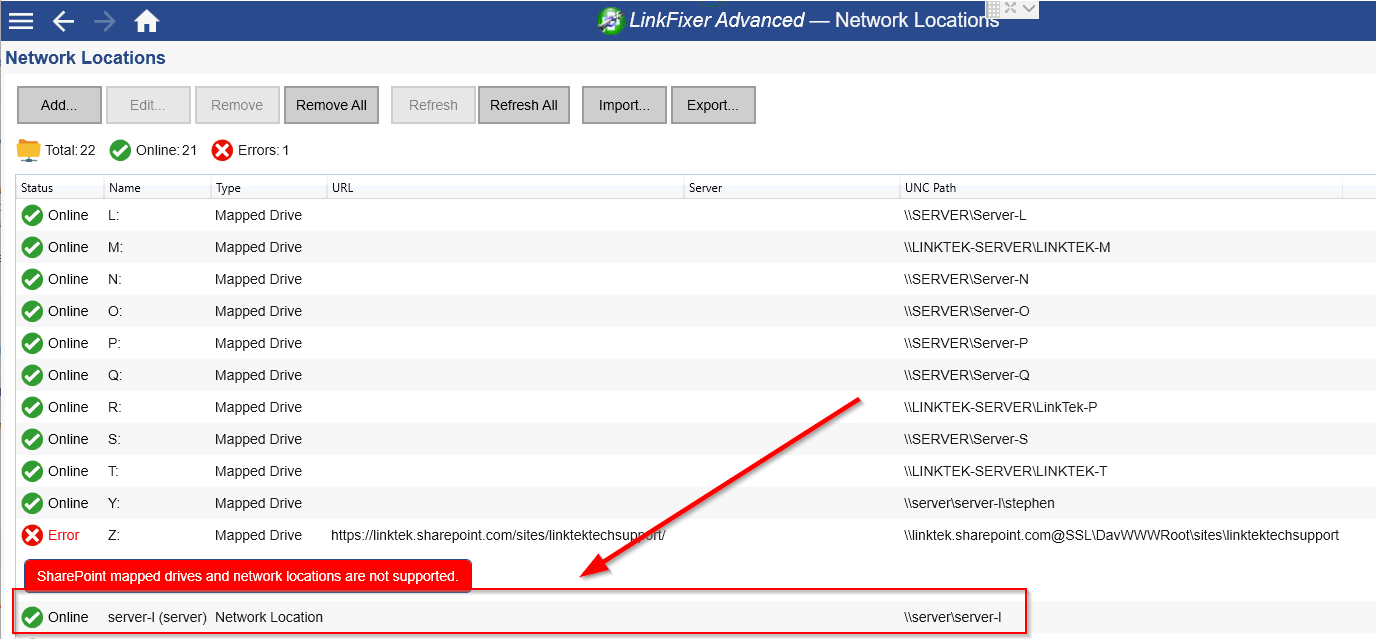Sort by the URL column header
This screenshot has width=1376, height=639.
pos(506,188)
